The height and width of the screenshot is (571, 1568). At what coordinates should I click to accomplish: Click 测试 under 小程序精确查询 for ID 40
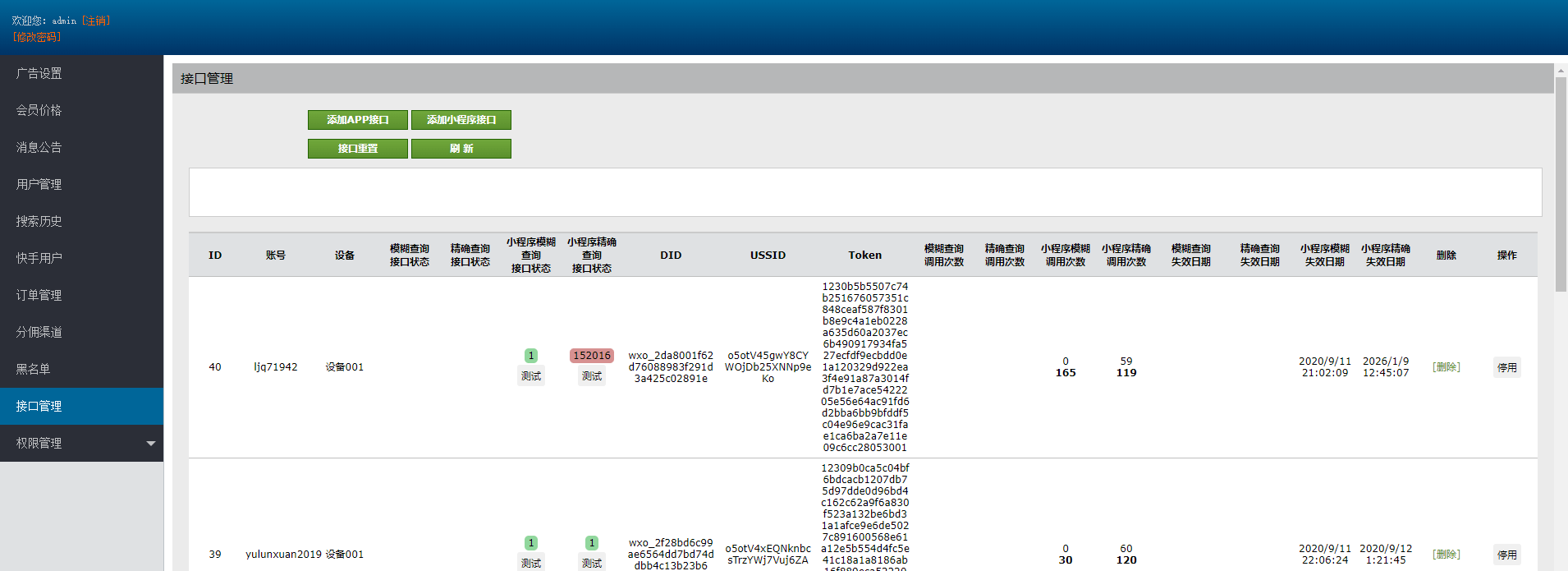[591, 376]
